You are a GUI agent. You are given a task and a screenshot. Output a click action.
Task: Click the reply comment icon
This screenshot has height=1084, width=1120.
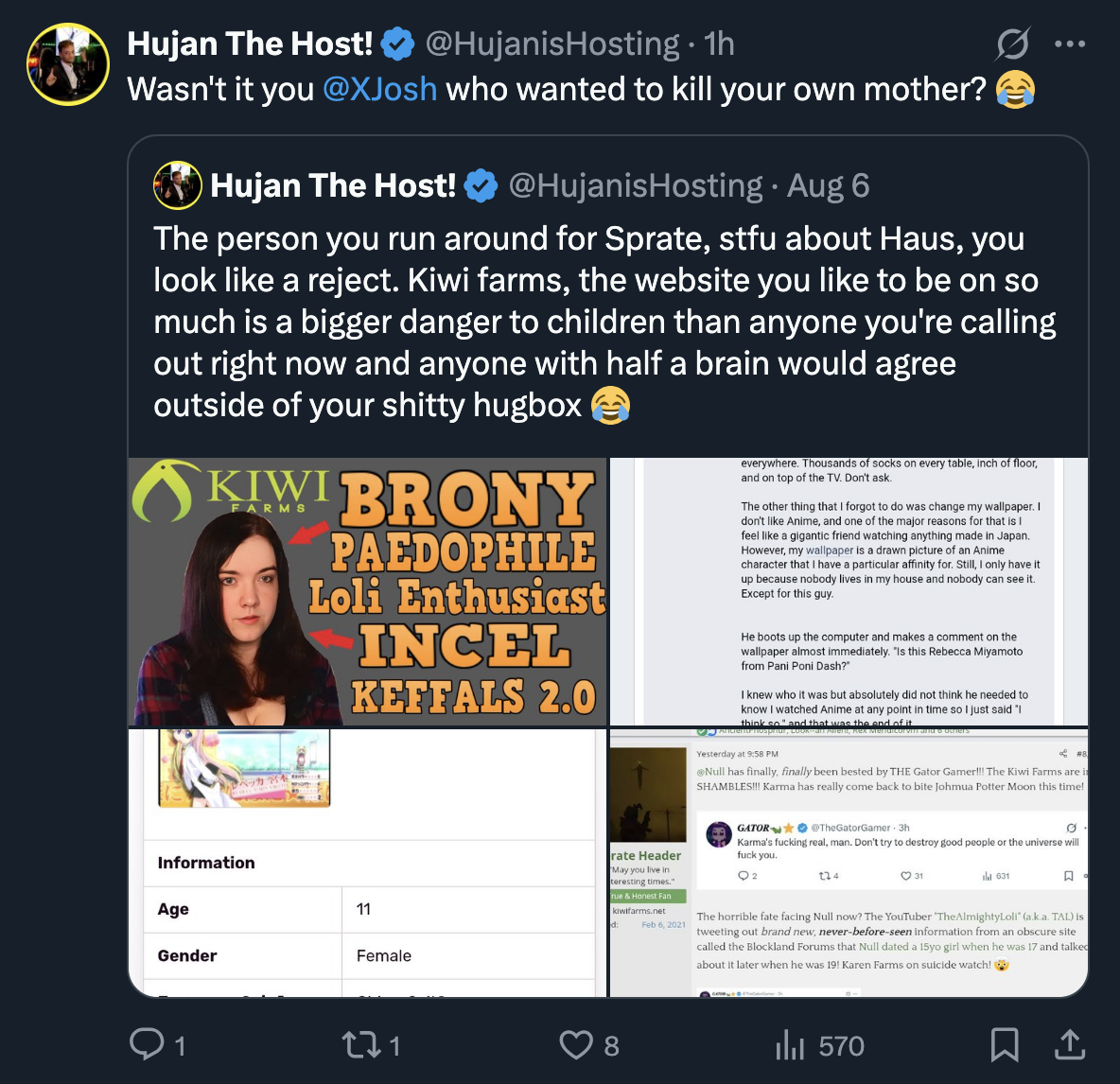point(147,1044)
